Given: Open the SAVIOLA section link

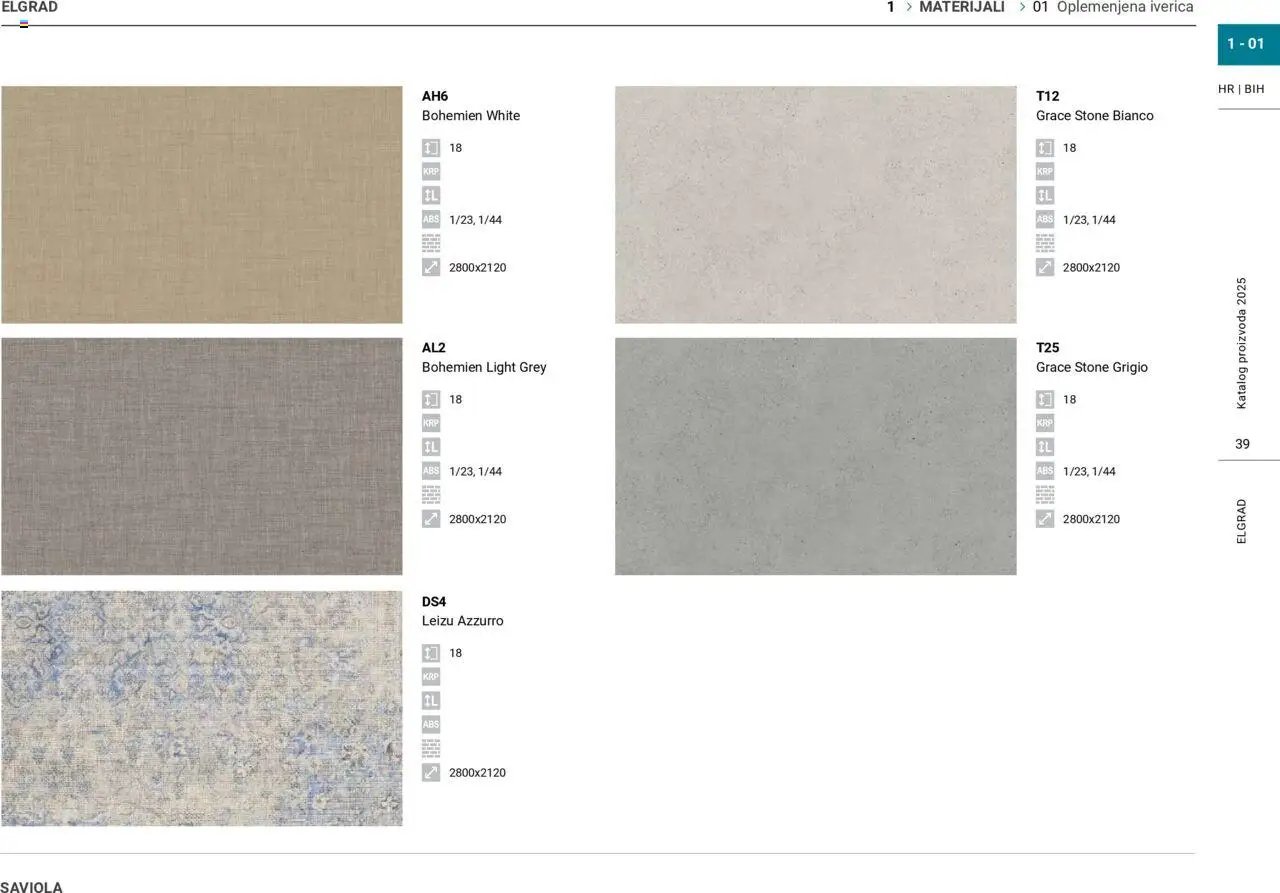Looking at the screenshot, I should click(31, 886).
